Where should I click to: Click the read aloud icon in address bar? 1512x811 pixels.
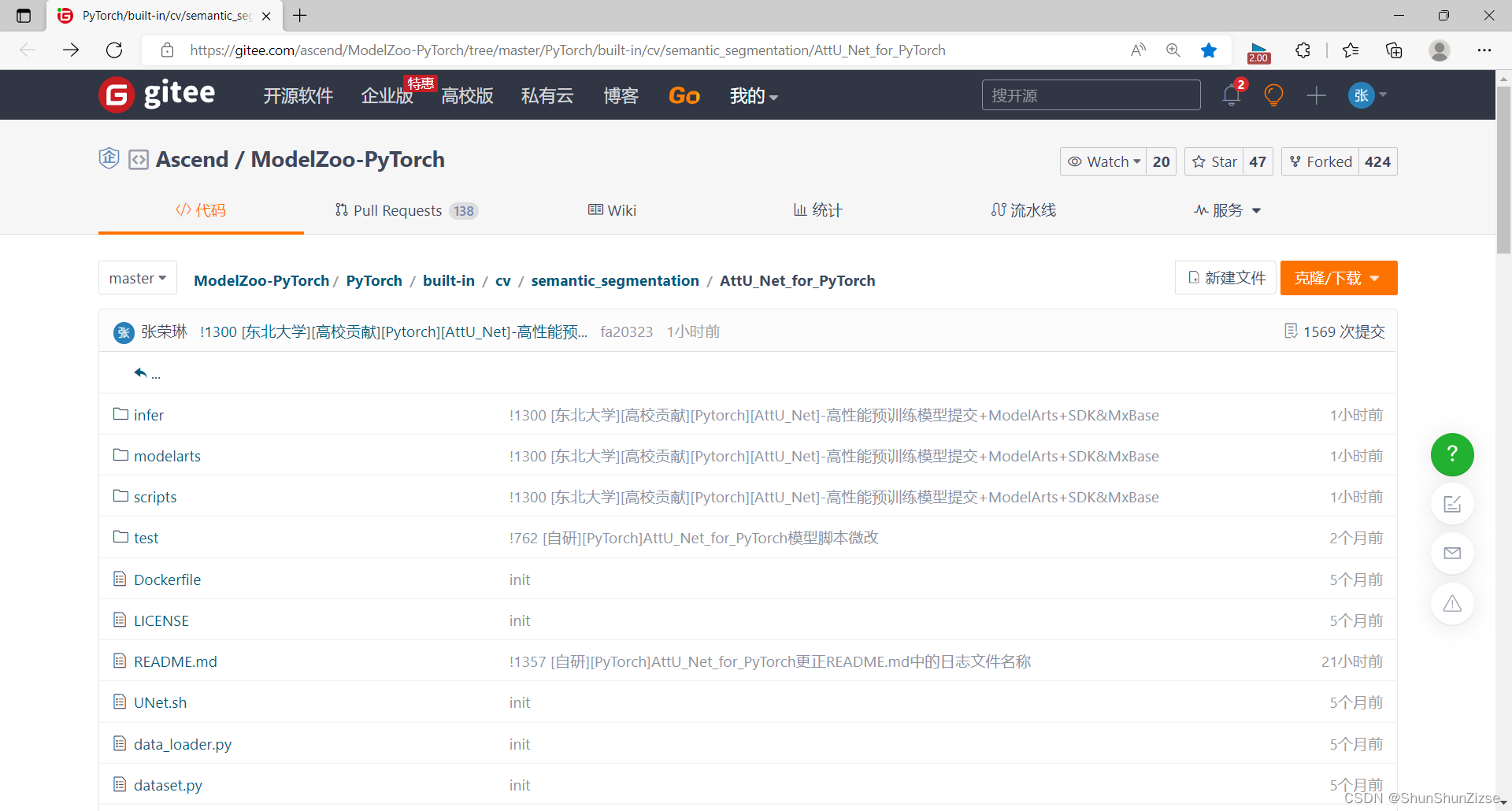(1138, 50)
